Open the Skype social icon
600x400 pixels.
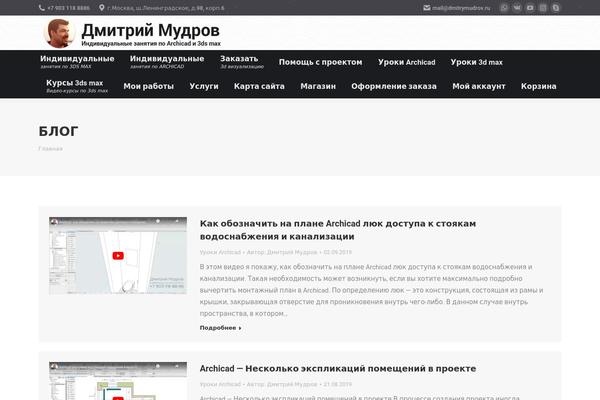coord(556,8)
